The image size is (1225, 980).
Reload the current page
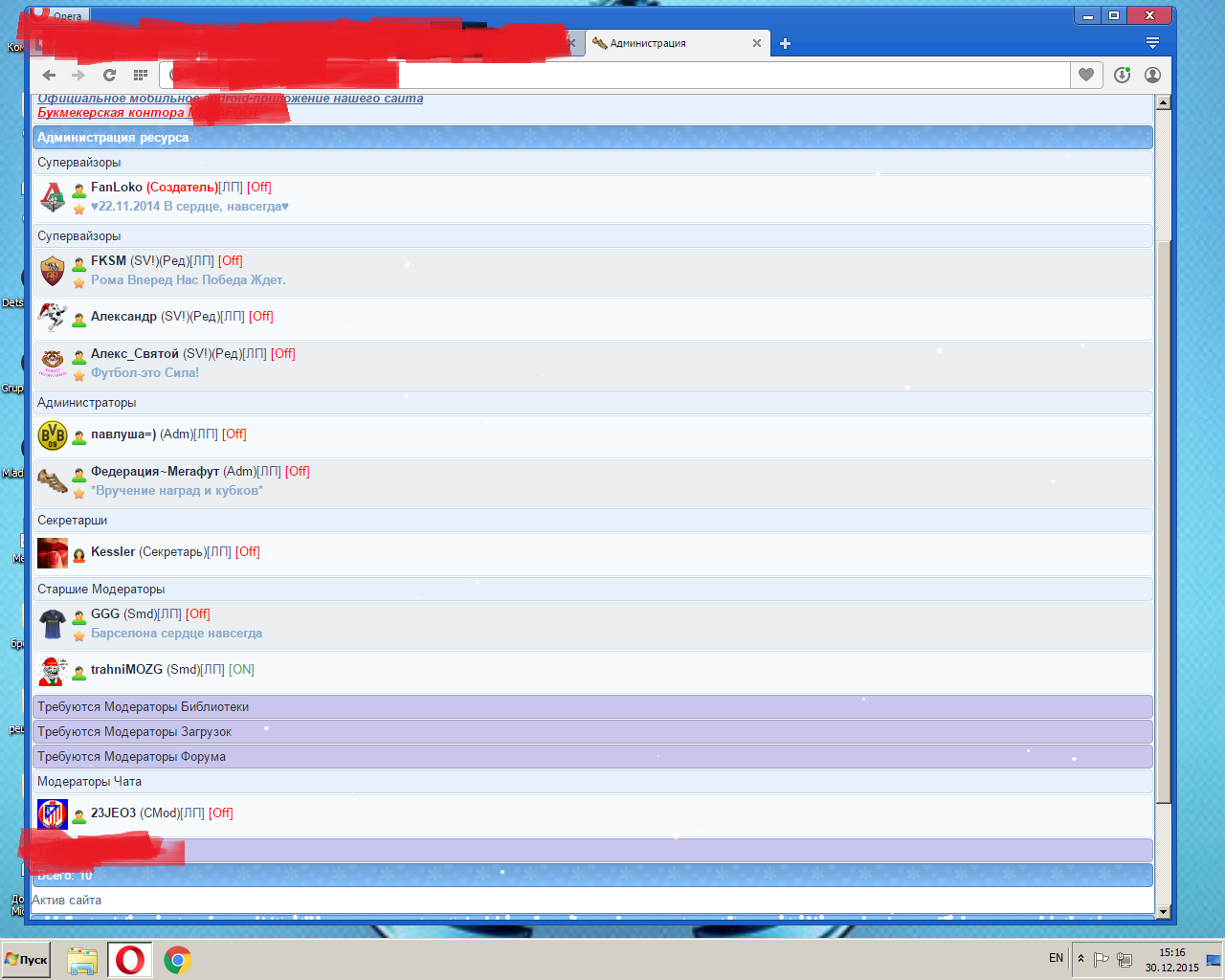(x=109, y=75)
